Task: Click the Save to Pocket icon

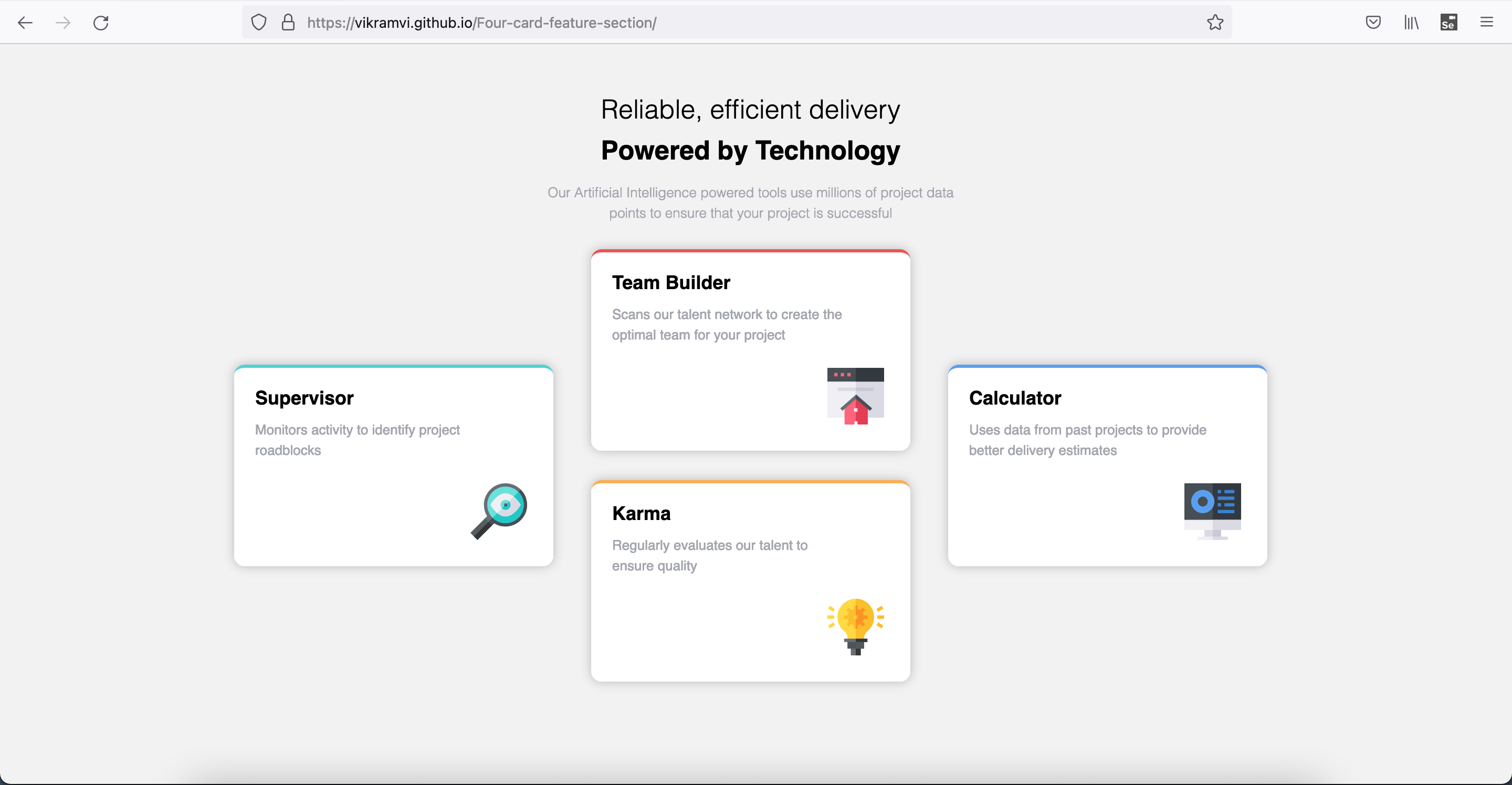Action: 1373,23
